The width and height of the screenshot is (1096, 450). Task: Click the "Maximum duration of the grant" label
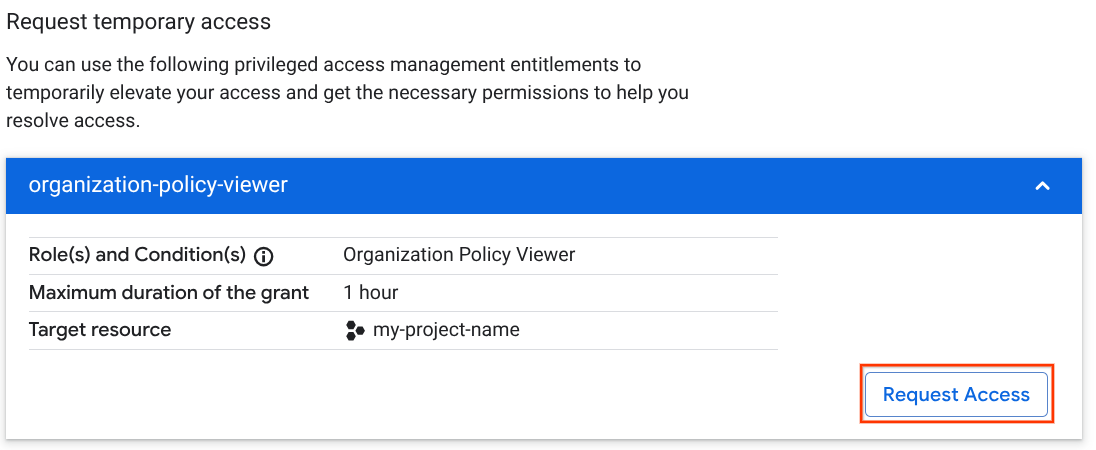[169, 293]
